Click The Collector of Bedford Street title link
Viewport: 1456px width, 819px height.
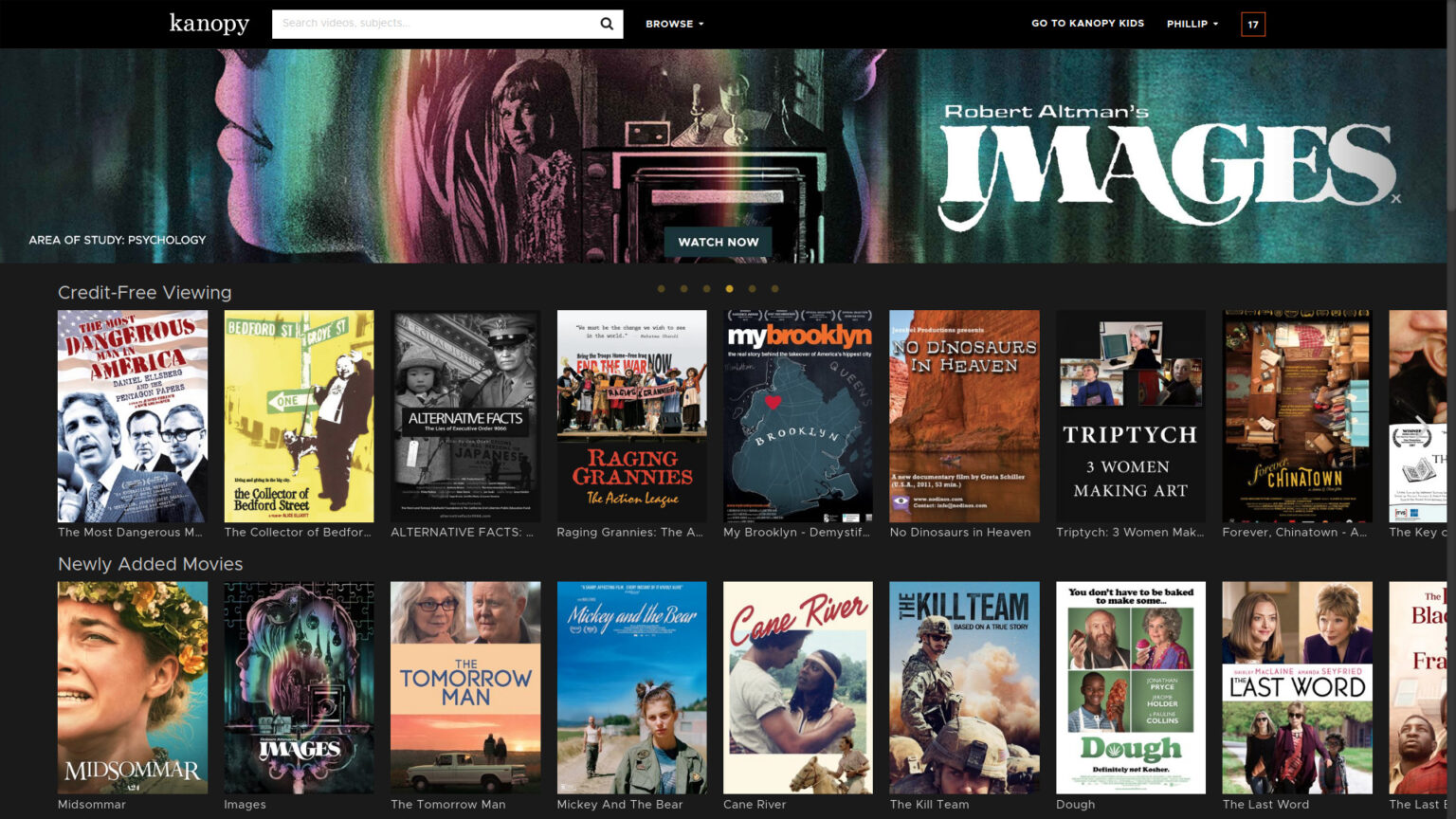(298, 533)
